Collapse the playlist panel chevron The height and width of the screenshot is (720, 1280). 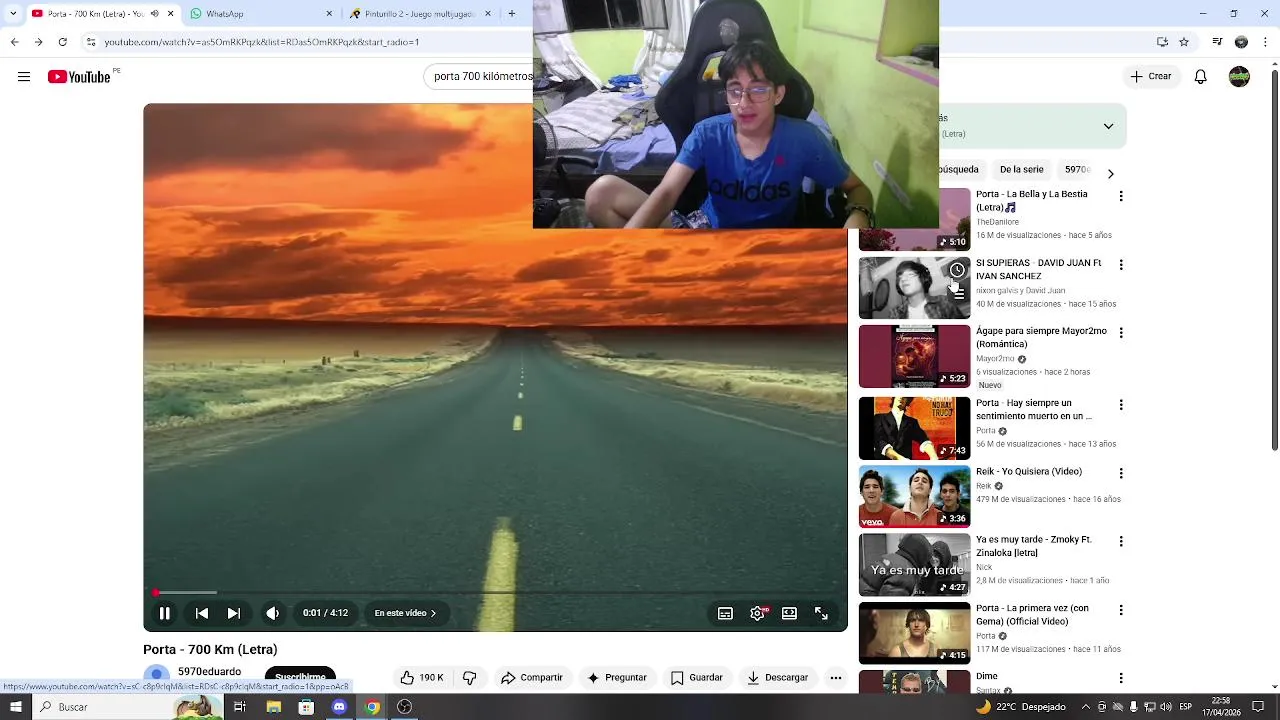1108,126
